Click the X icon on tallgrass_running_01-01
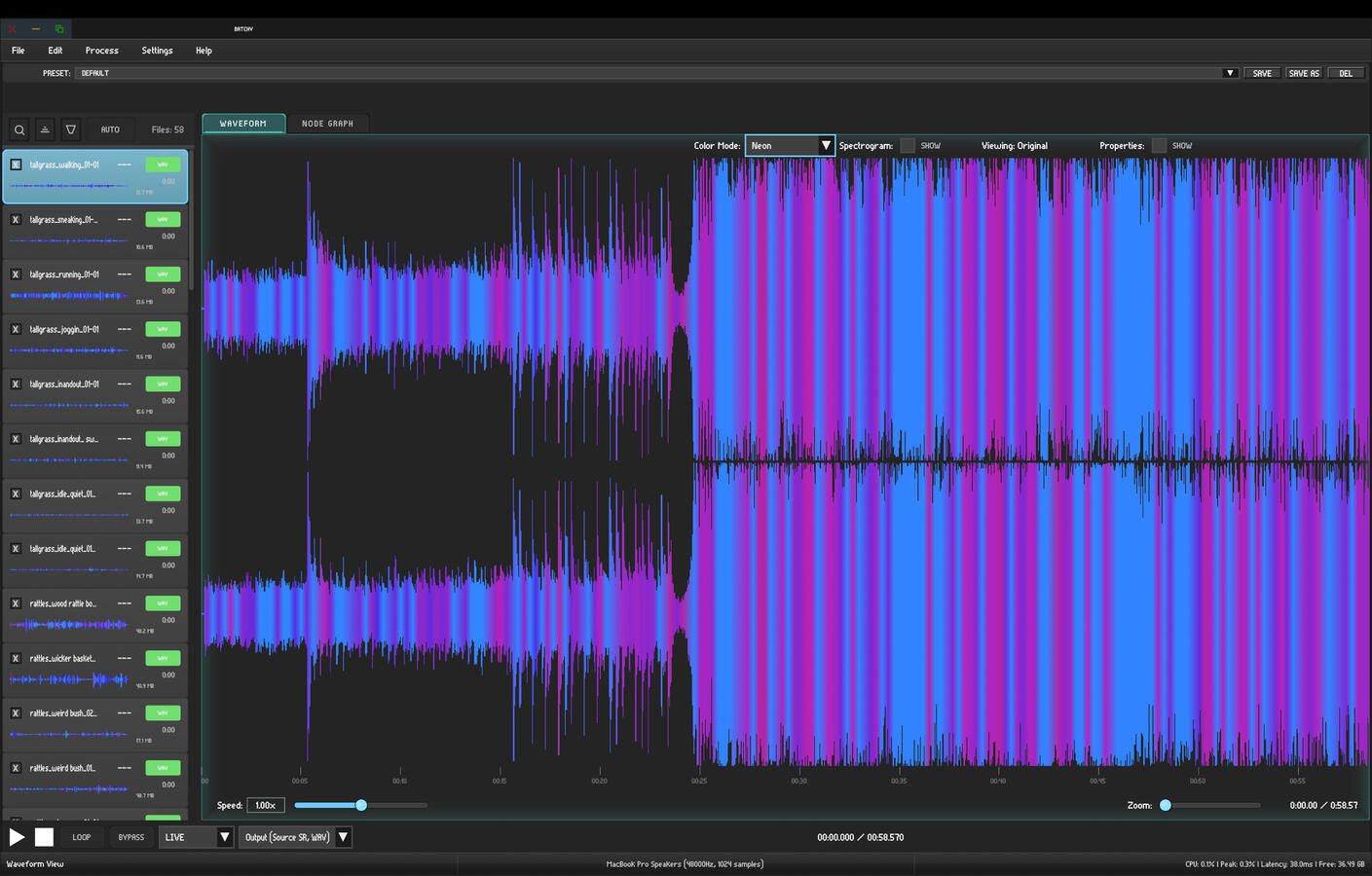 16,274
